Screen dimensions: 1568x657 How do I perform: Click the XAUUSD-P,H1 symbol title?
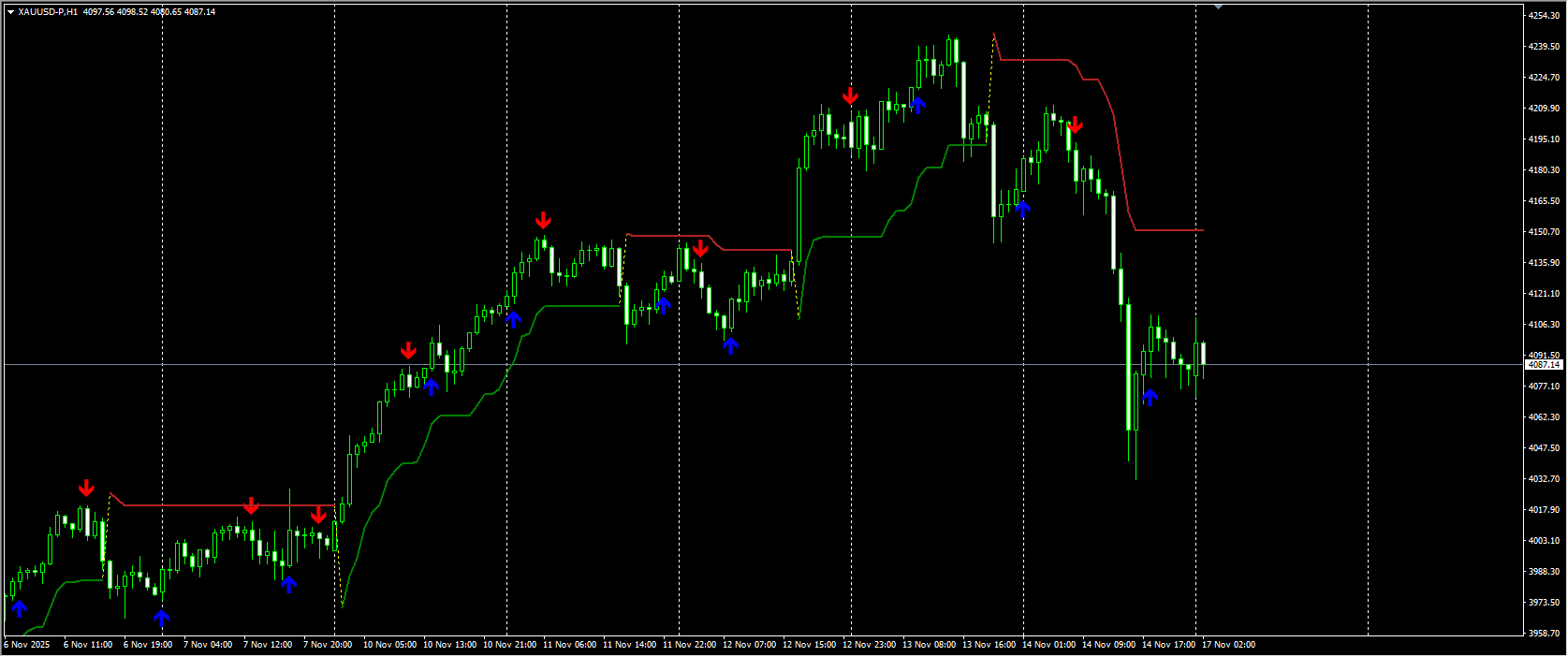point(48,12)
